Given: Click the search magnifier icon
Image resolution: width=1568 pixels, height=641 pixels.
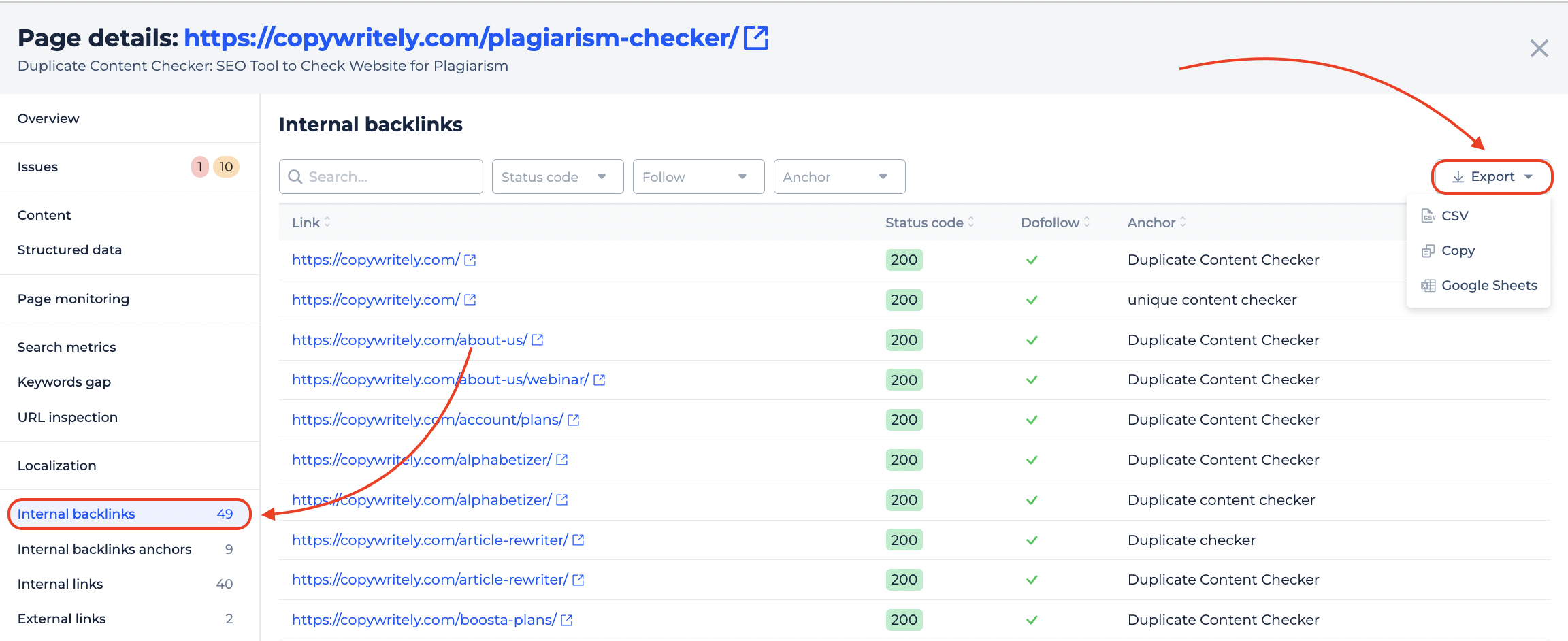Looking at the screenshot, I should 295,177.
